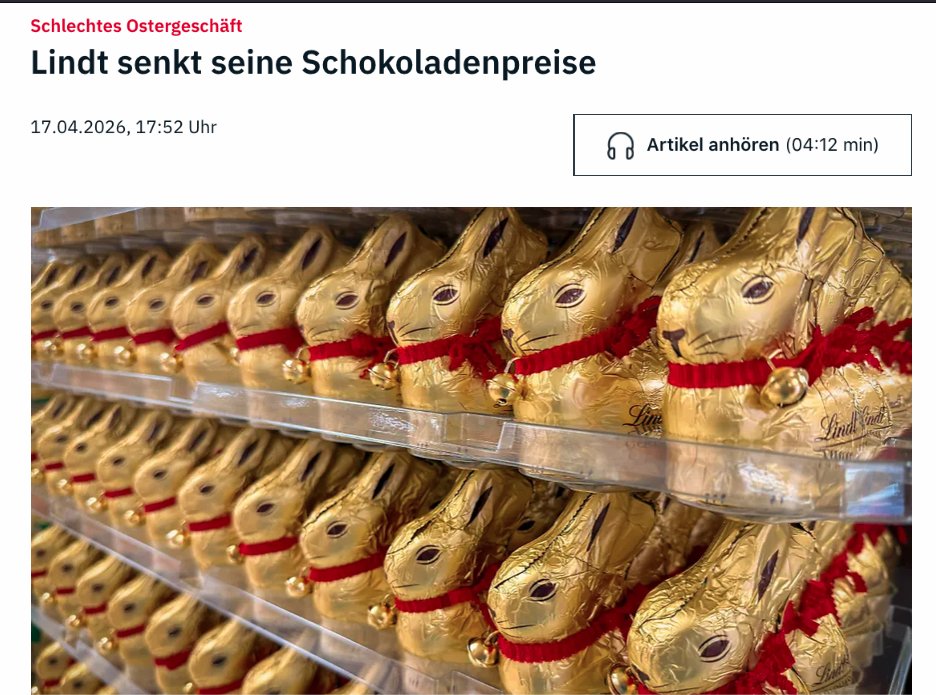Click the Artikel anhören bold label text
Viewport: 936px width, 695px height.
point(713,145)
